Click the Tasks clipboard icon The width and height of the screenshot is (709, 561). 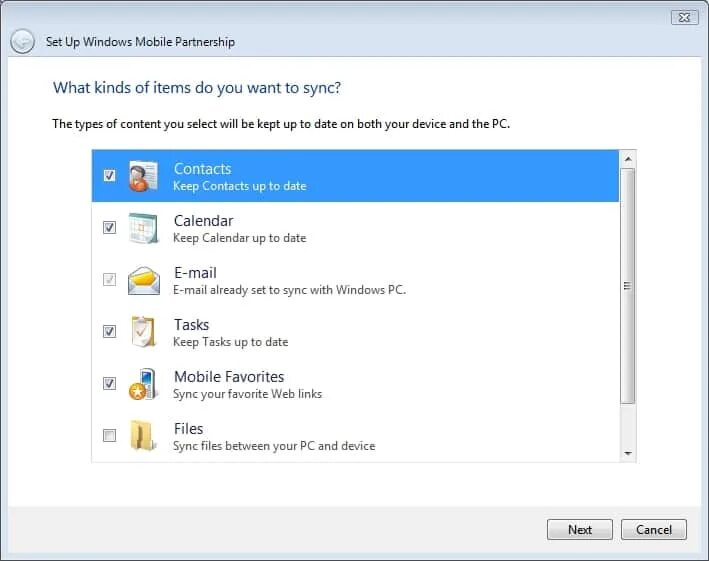click(x=143, y=332)
